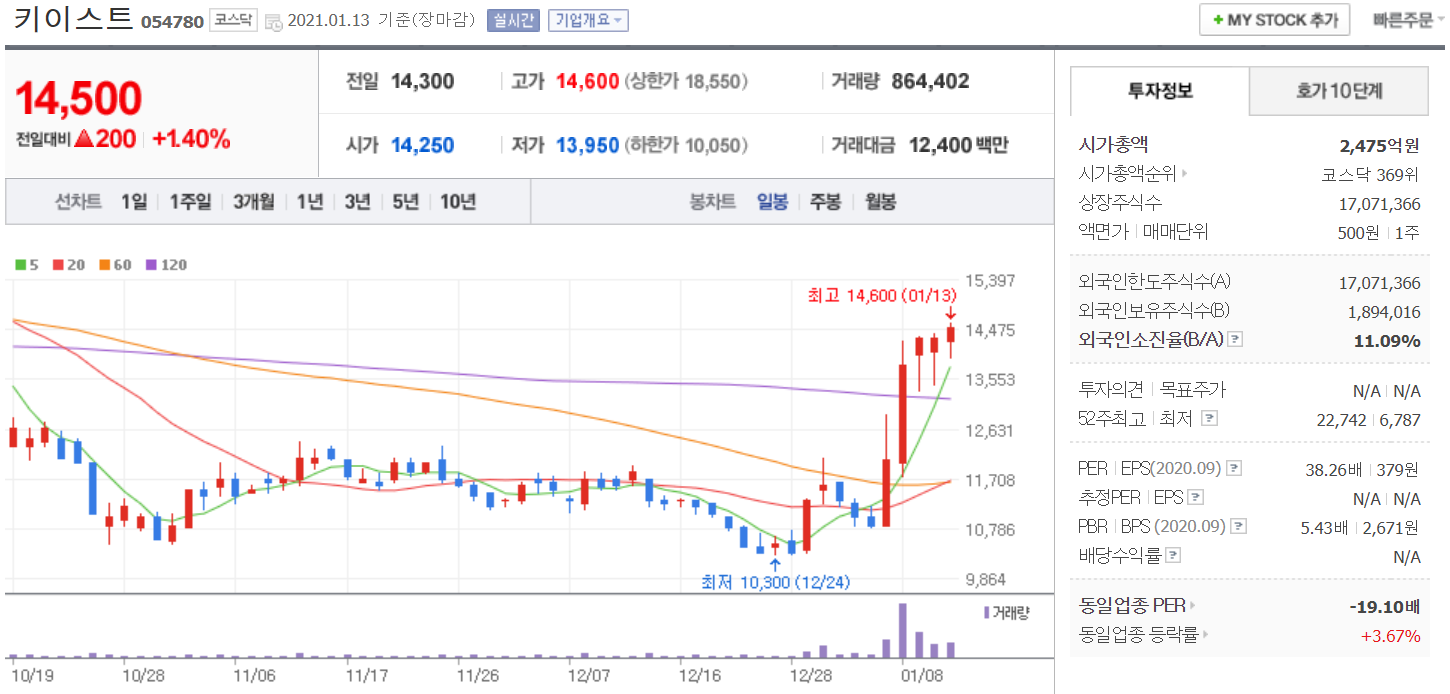Toggle the 실시간 real-time button

513,20
